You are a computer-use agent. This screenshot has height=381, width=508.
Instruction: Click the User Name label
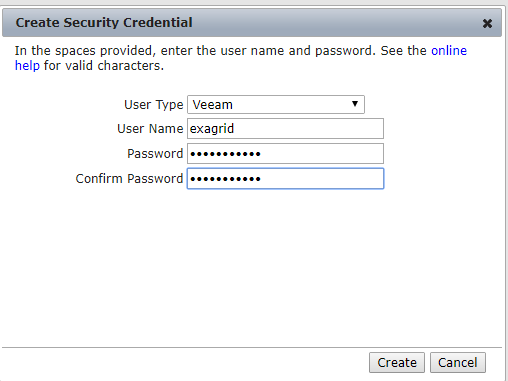pyautogui.click(x=150, y=129)
